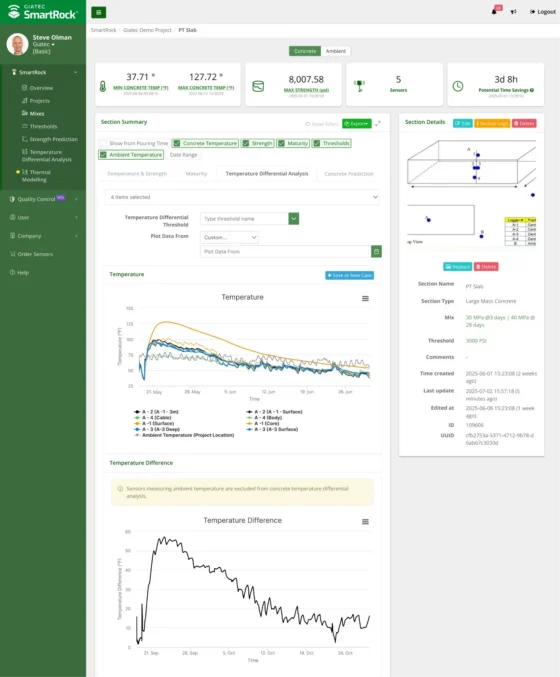Uncheck Maturity filter checkbox
This screenshot has width=560, height=677.
pyautogui.click(x=282, y=143)
